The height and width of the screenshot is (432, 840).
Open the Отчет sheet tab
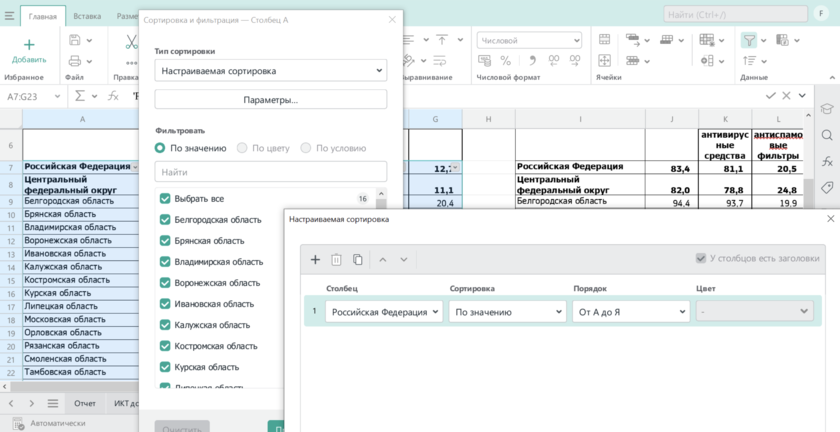[85, 403]
